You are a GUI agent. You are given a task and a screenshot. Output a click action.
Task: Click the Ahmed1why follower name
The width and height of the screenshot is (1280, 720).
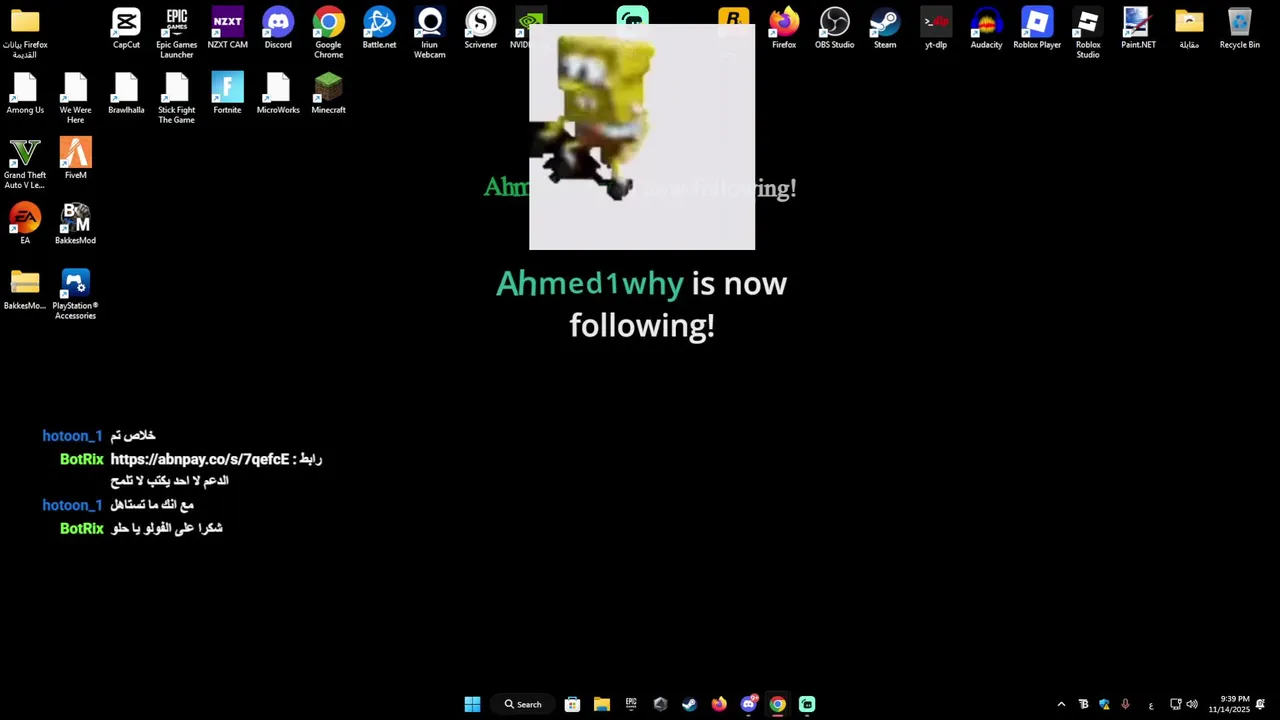[x=590, y=284]
